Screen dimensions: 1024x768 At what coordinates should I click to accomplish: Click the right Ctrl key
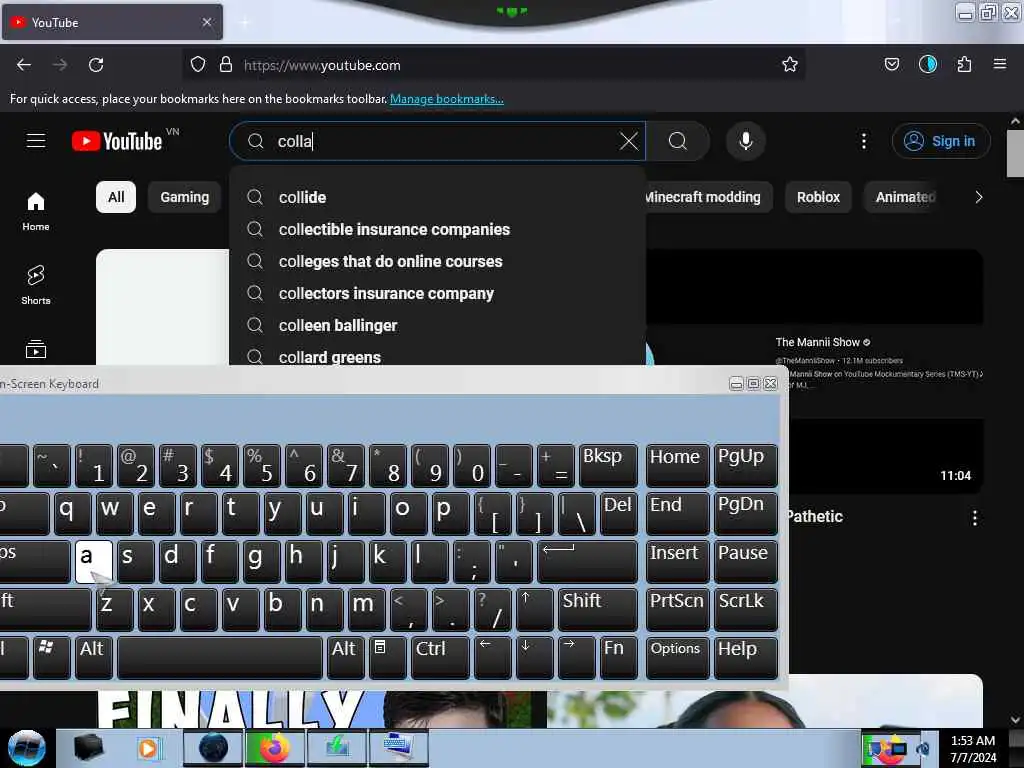coord(440,656)
